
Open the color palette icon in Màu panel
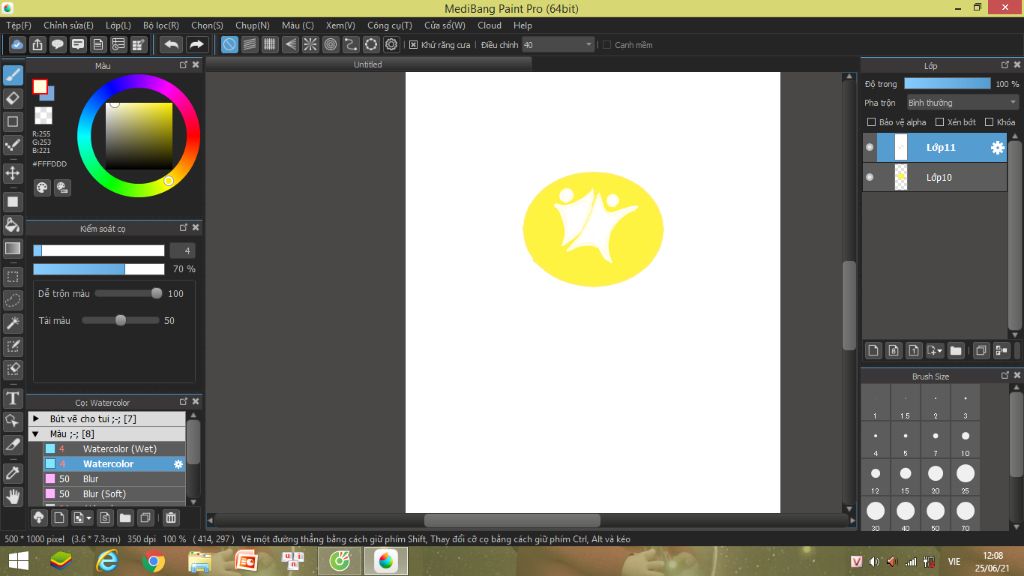click(42, 188)
